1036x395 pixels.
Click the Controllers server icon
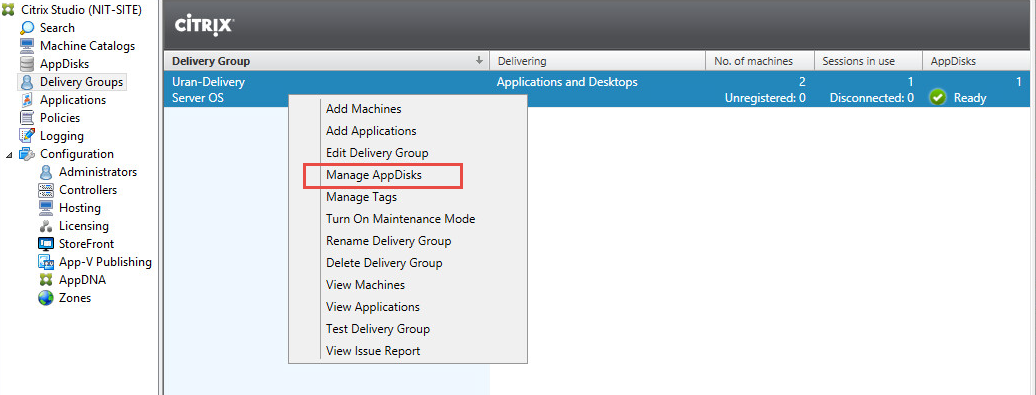pos(46,190)
